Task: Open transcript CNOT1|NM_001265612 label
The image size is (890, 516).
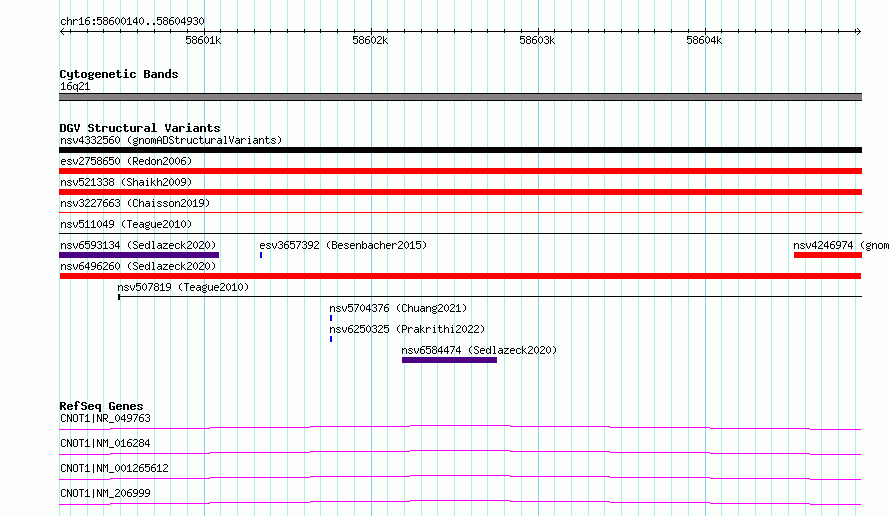Action: pyautogui.click(x=114, y=468)
